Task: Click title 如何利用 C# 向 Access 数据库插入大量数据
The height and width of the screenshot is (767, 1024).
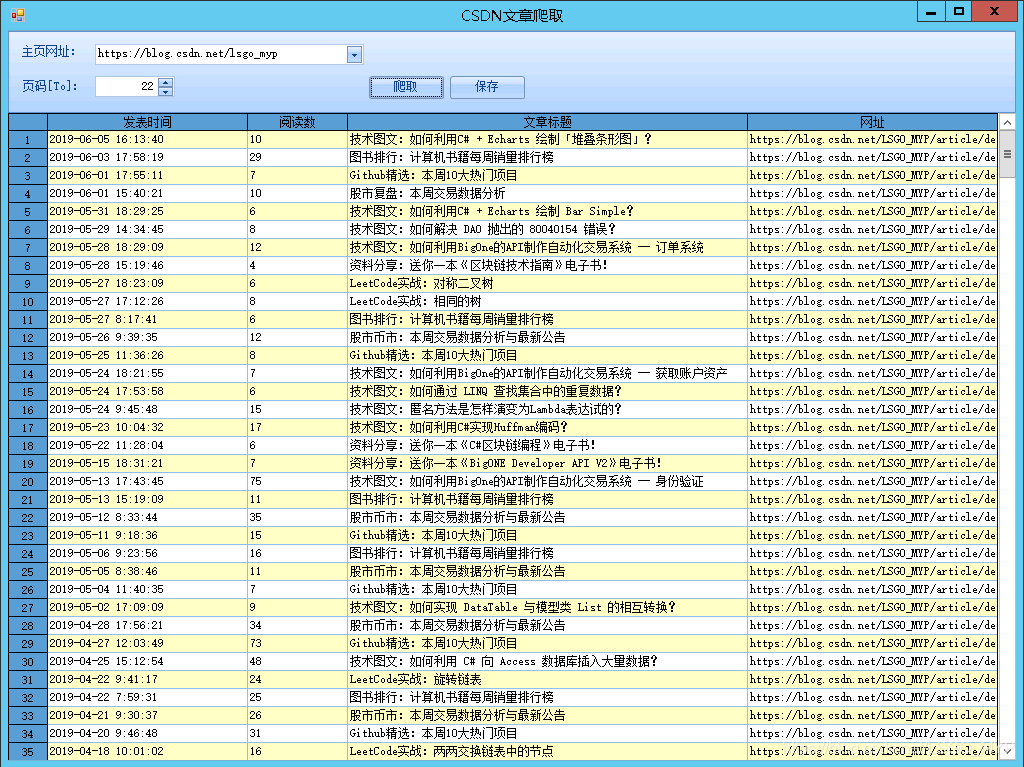Action: [x=547, y=661]
